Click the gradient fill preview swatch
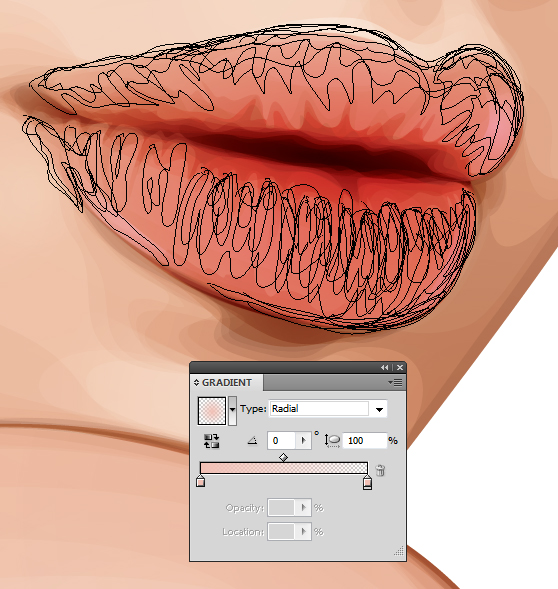 click(x=212, y=411)
